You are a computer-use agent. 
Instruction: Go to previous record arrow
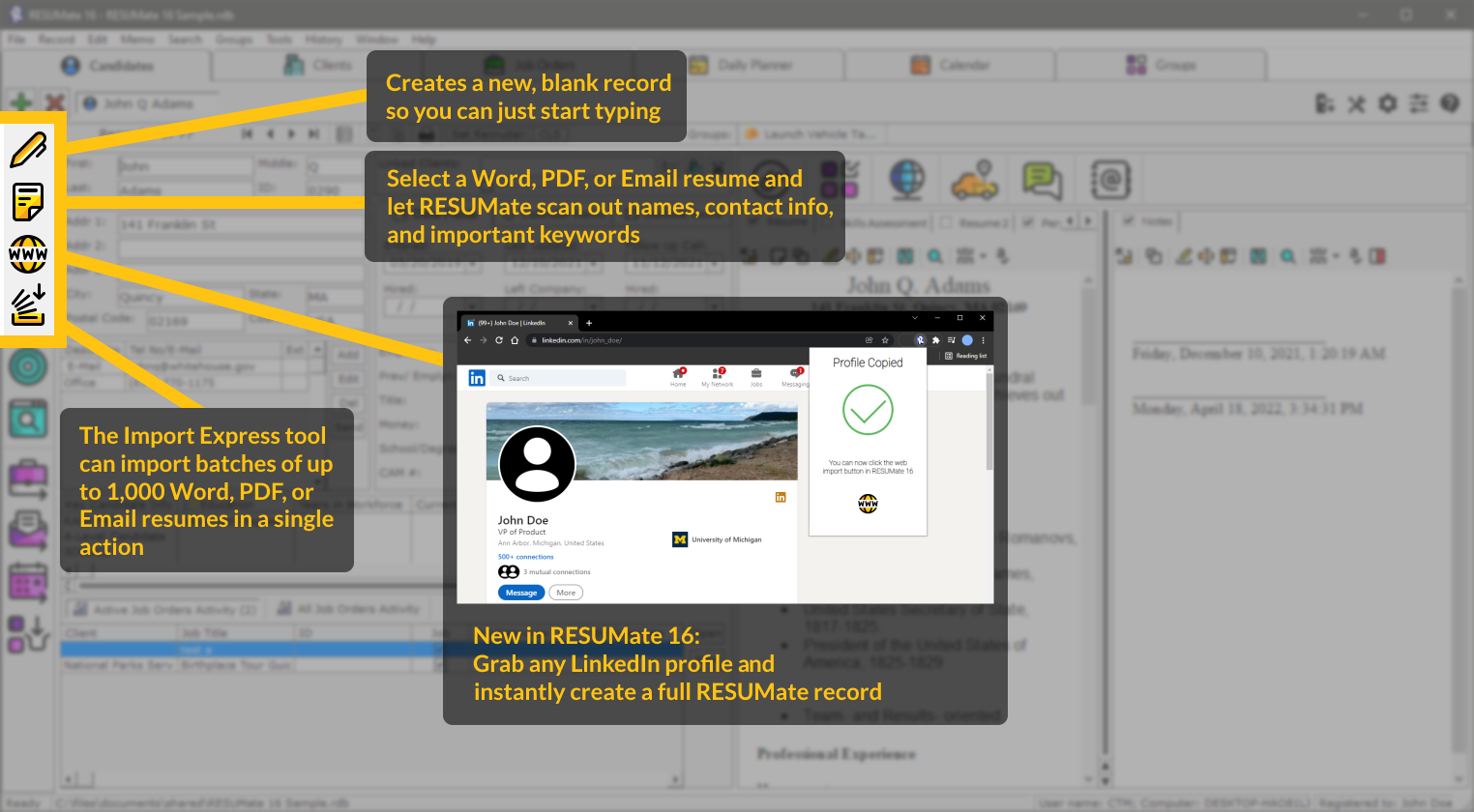[270, 133]
